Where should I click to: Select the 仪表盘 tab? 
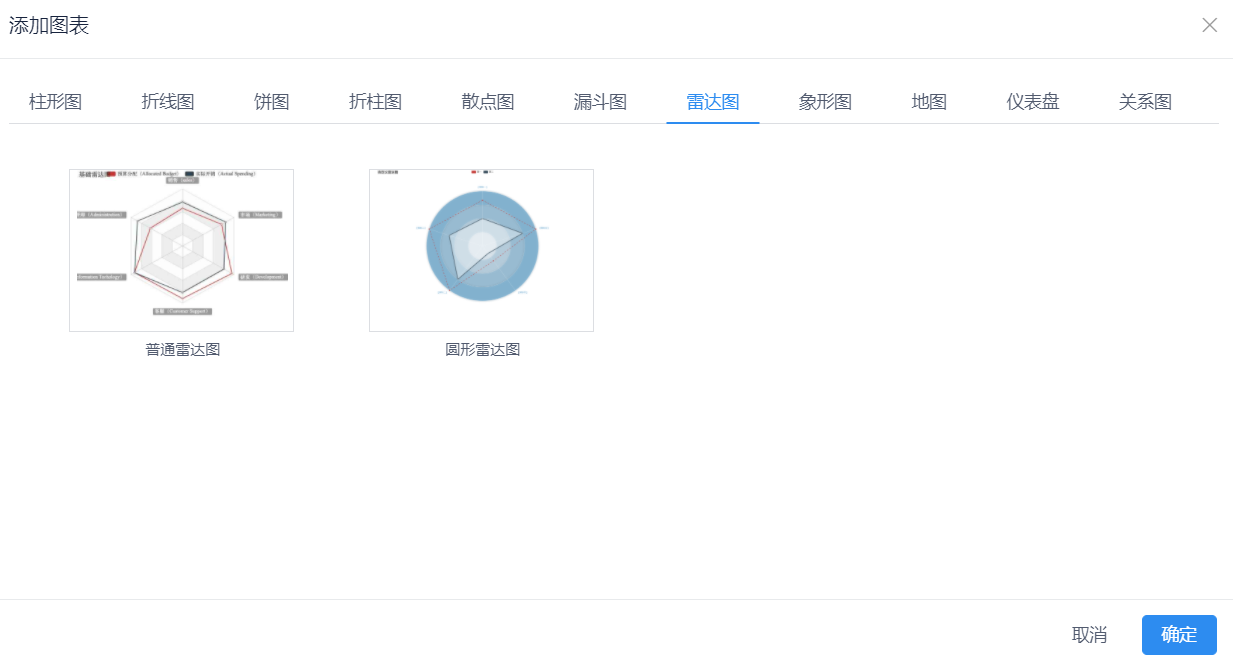[x=1033, y=101]
